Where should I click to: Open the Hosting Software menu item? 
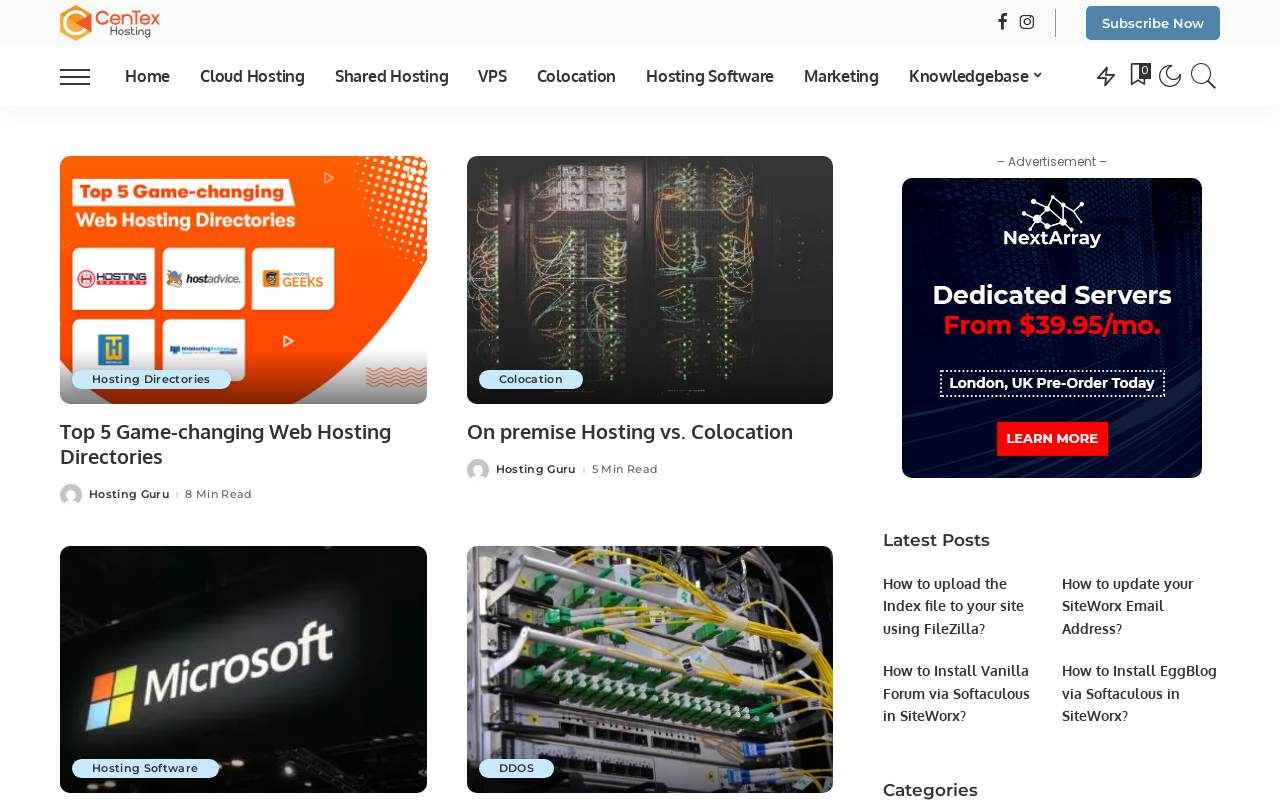click(x=710, y=76)
